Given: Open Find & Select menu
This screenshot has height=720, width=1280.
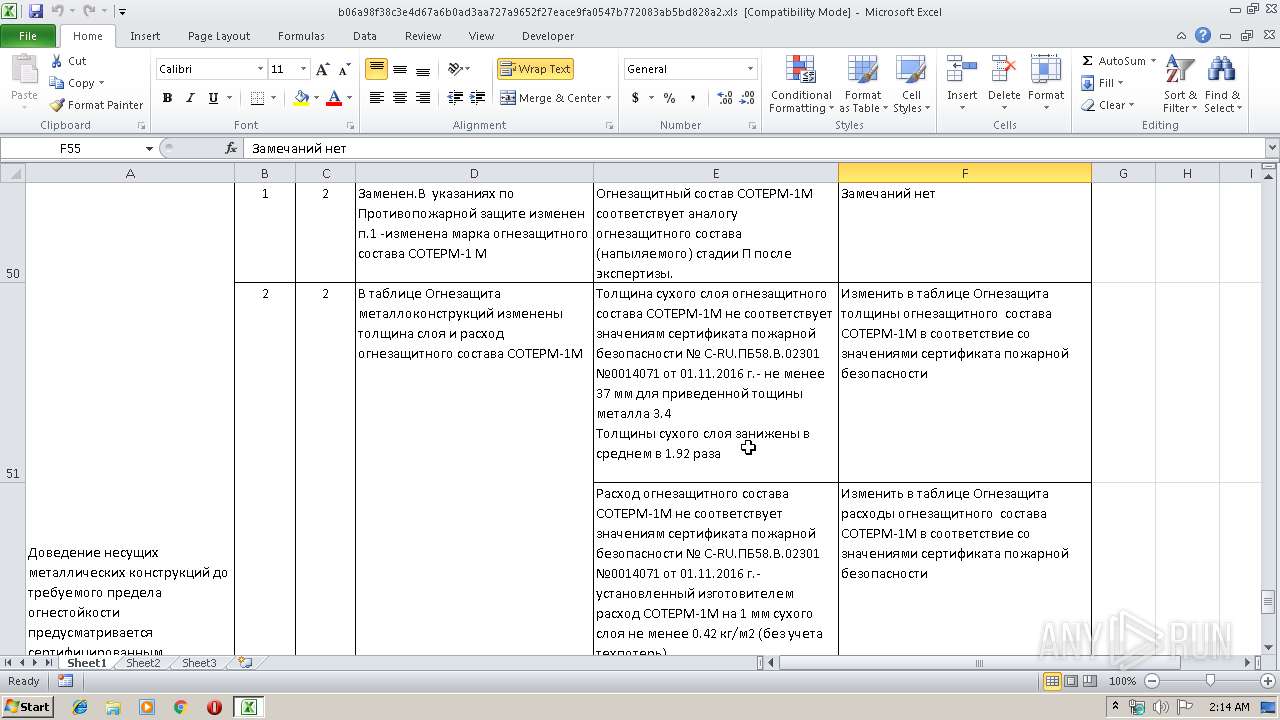Looking at the screenshot, I should (x=1222, y=85).
